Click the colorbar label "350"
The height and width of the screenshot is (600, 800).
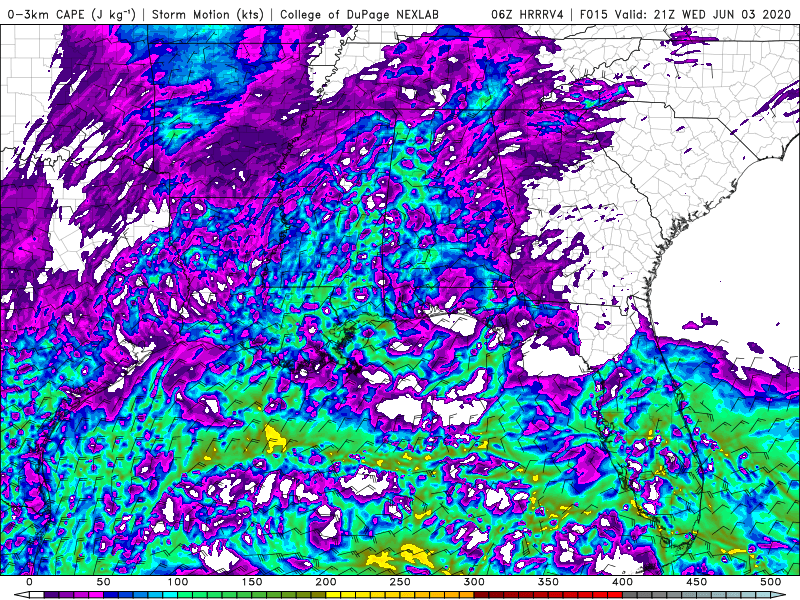(x=548, y=582)
